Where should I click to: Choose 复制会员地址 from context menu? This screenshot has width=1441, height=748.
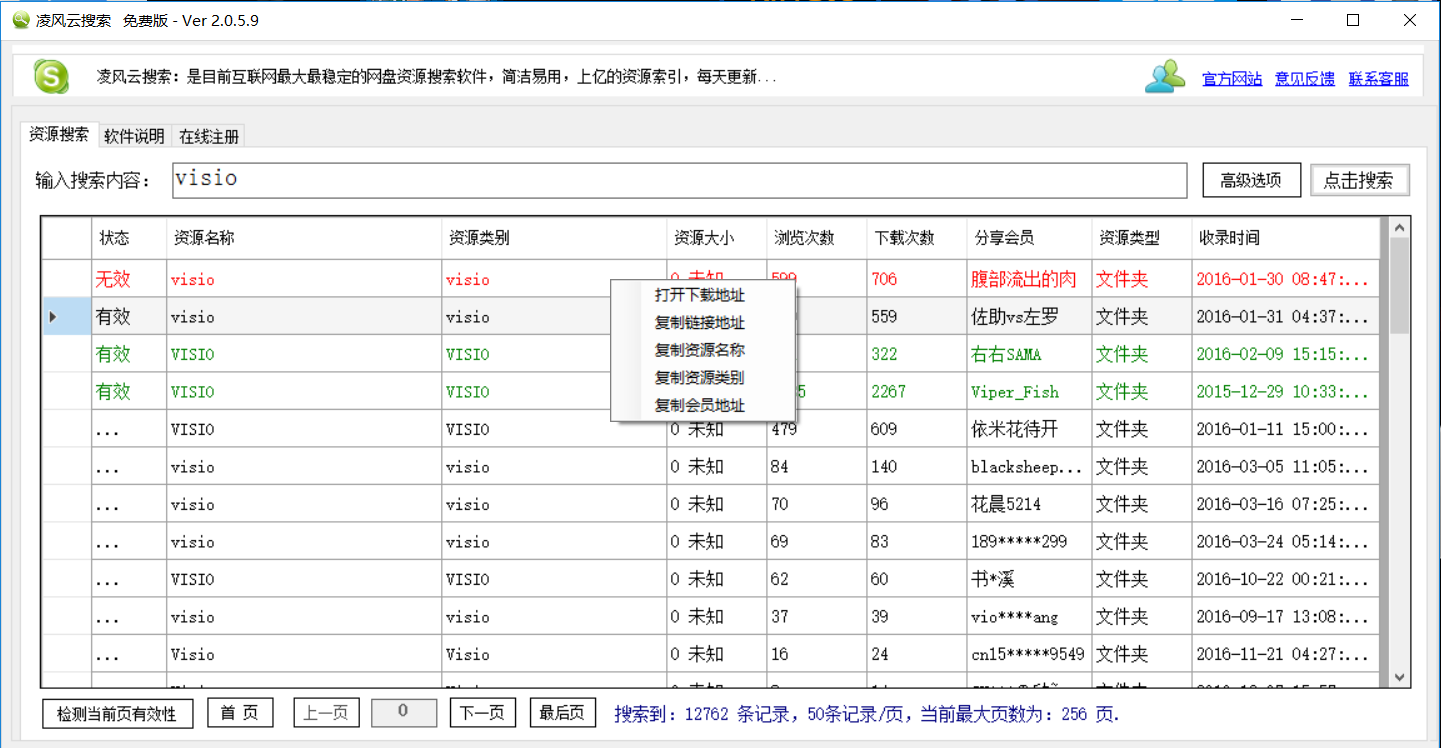tap(704, 405)
